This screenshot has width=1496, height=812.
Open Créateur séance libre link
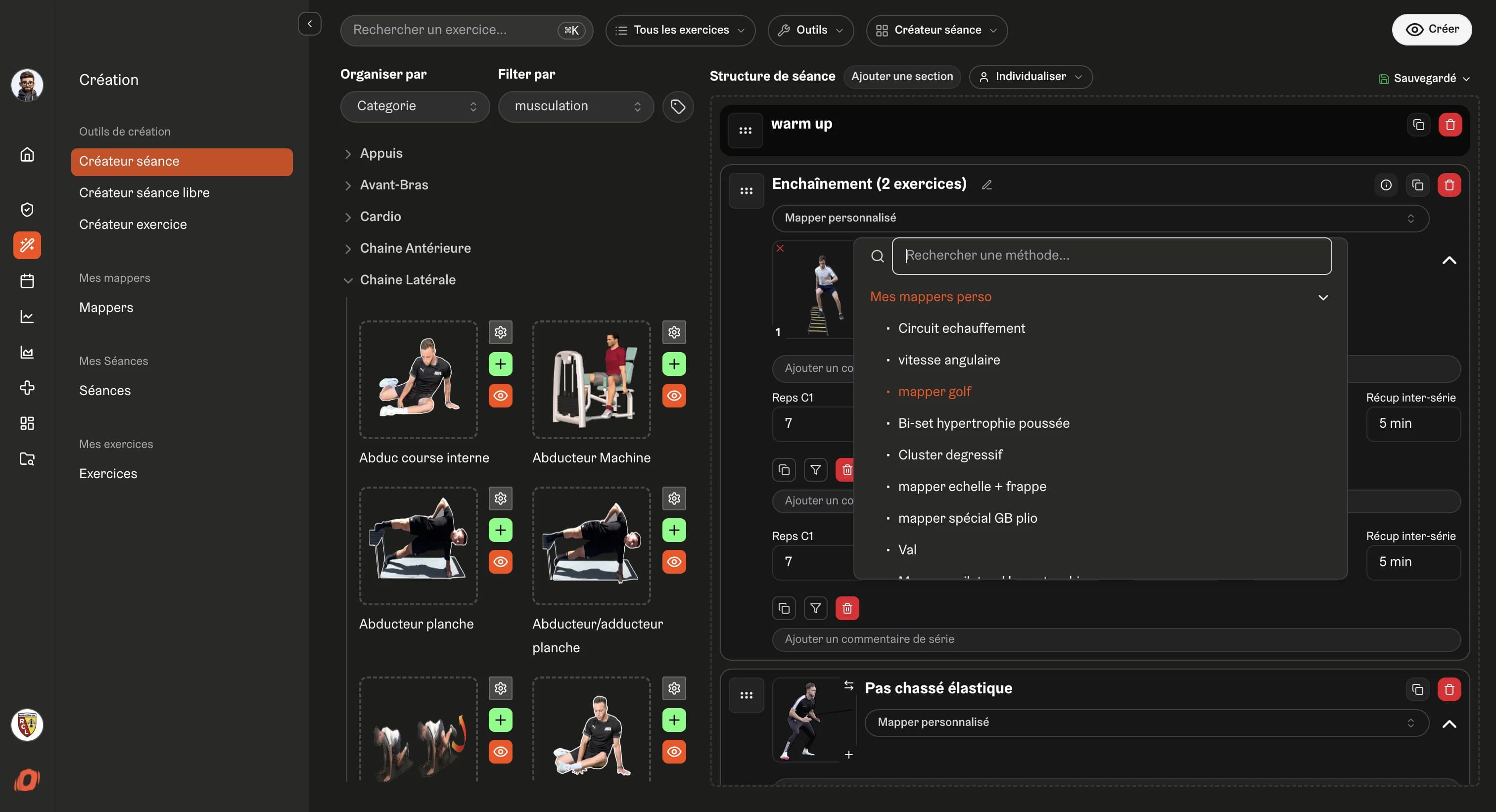pos(144,193)
